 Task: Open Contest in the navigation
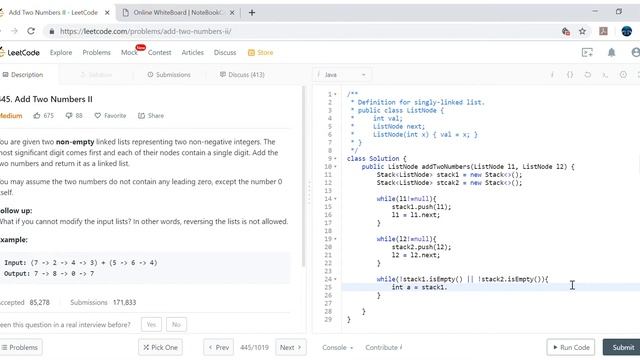pos(160,53)
